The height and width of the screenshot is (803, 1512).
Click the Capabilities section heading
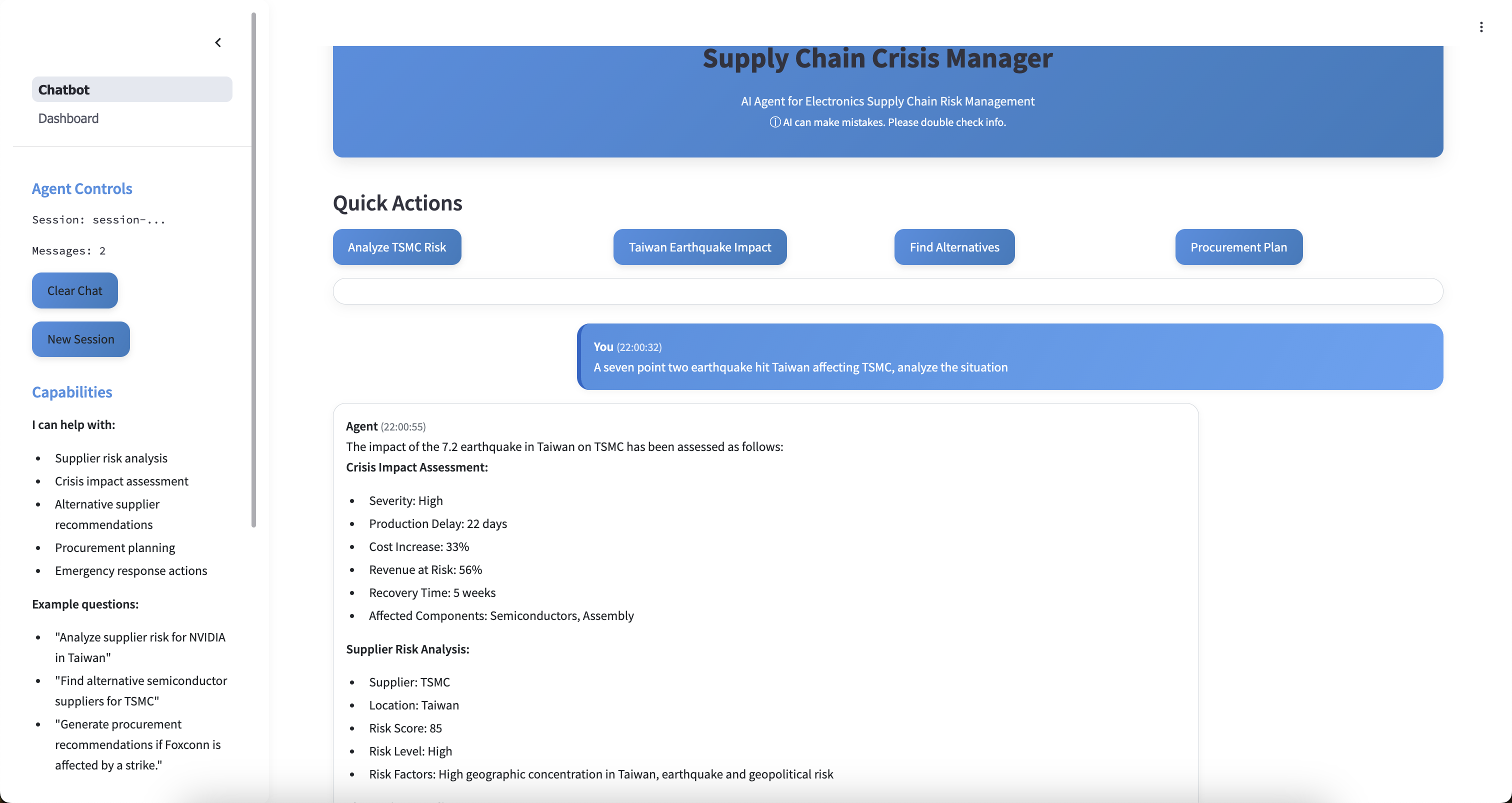tap(71, 391)
